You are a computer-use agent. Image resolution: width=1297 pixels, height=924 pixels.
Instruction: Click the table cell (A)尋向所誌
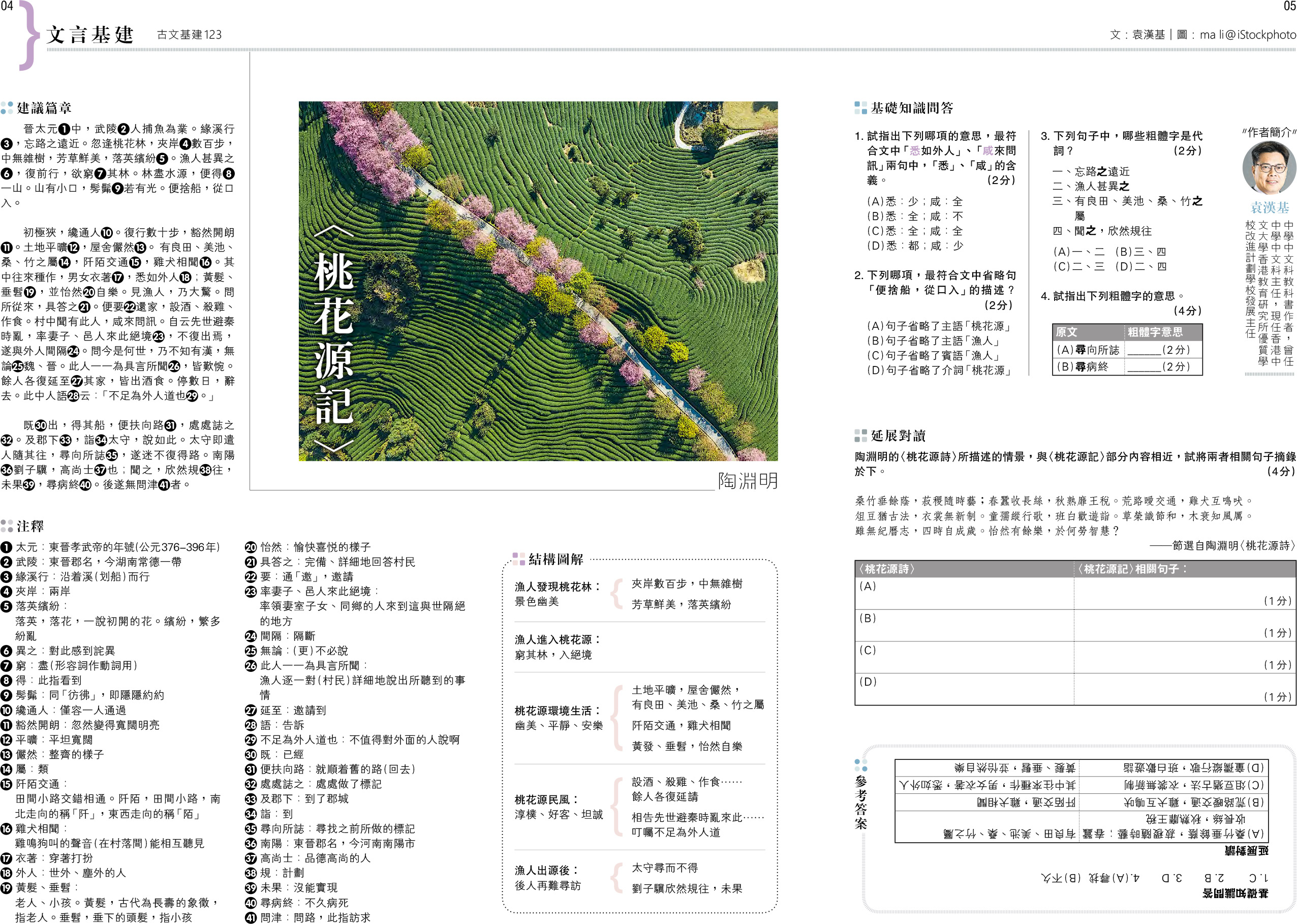pos(1088,350)
